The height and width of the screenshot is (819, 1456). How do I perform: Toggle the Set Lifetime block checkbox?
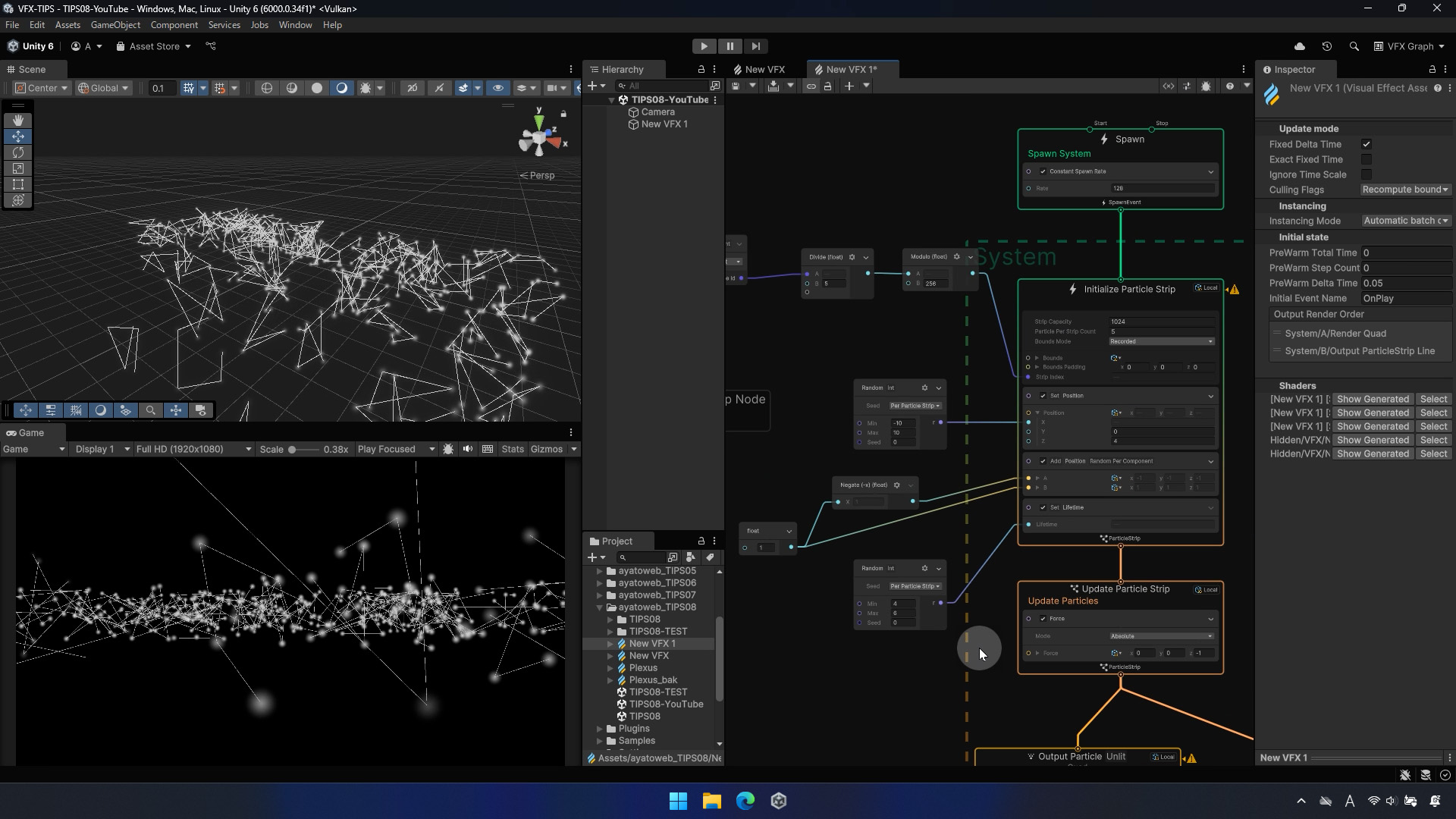(x=1043, y=507)
